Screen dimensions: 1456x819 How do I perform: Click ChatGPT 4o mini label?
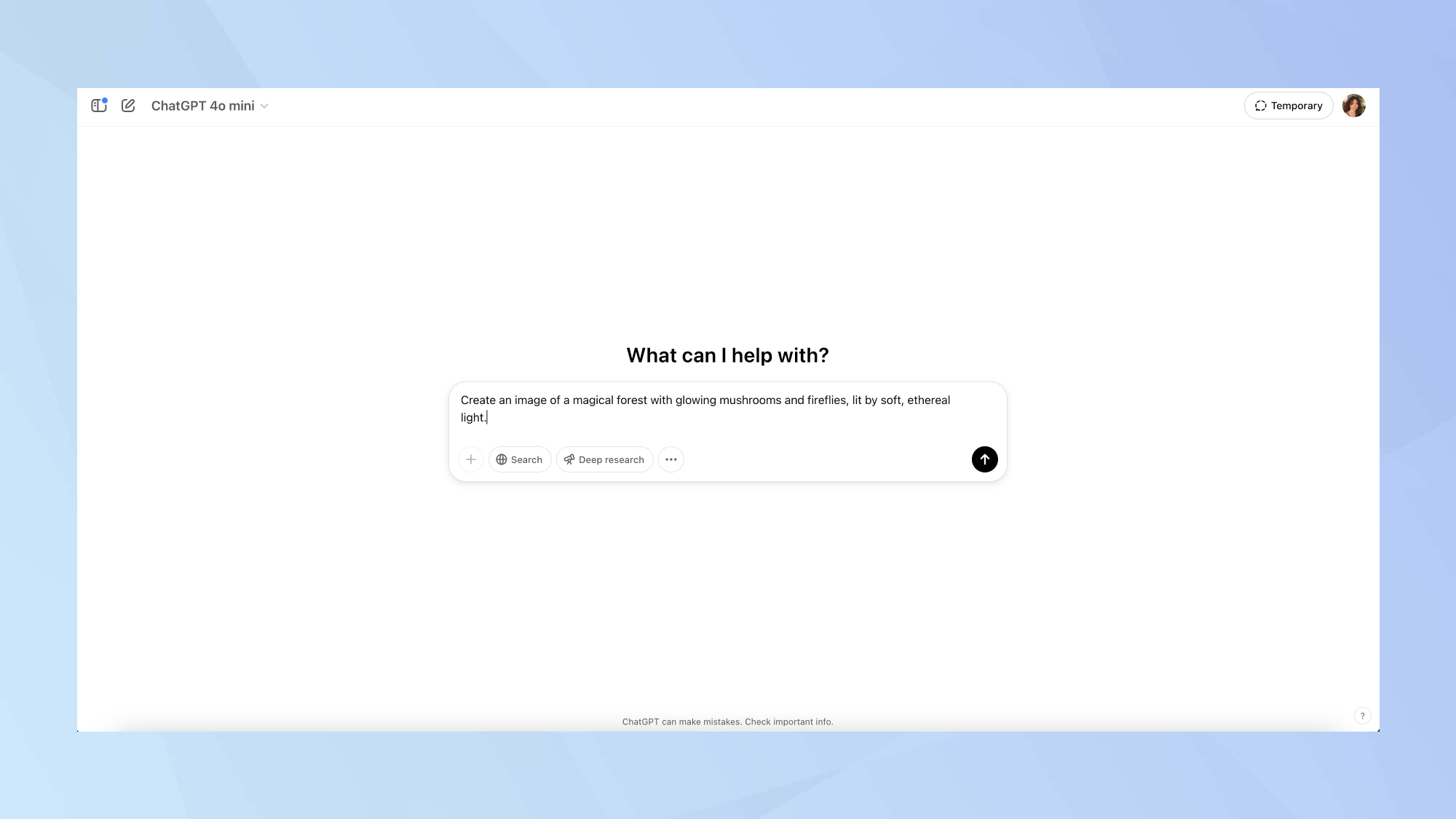[x=203, y=106]
